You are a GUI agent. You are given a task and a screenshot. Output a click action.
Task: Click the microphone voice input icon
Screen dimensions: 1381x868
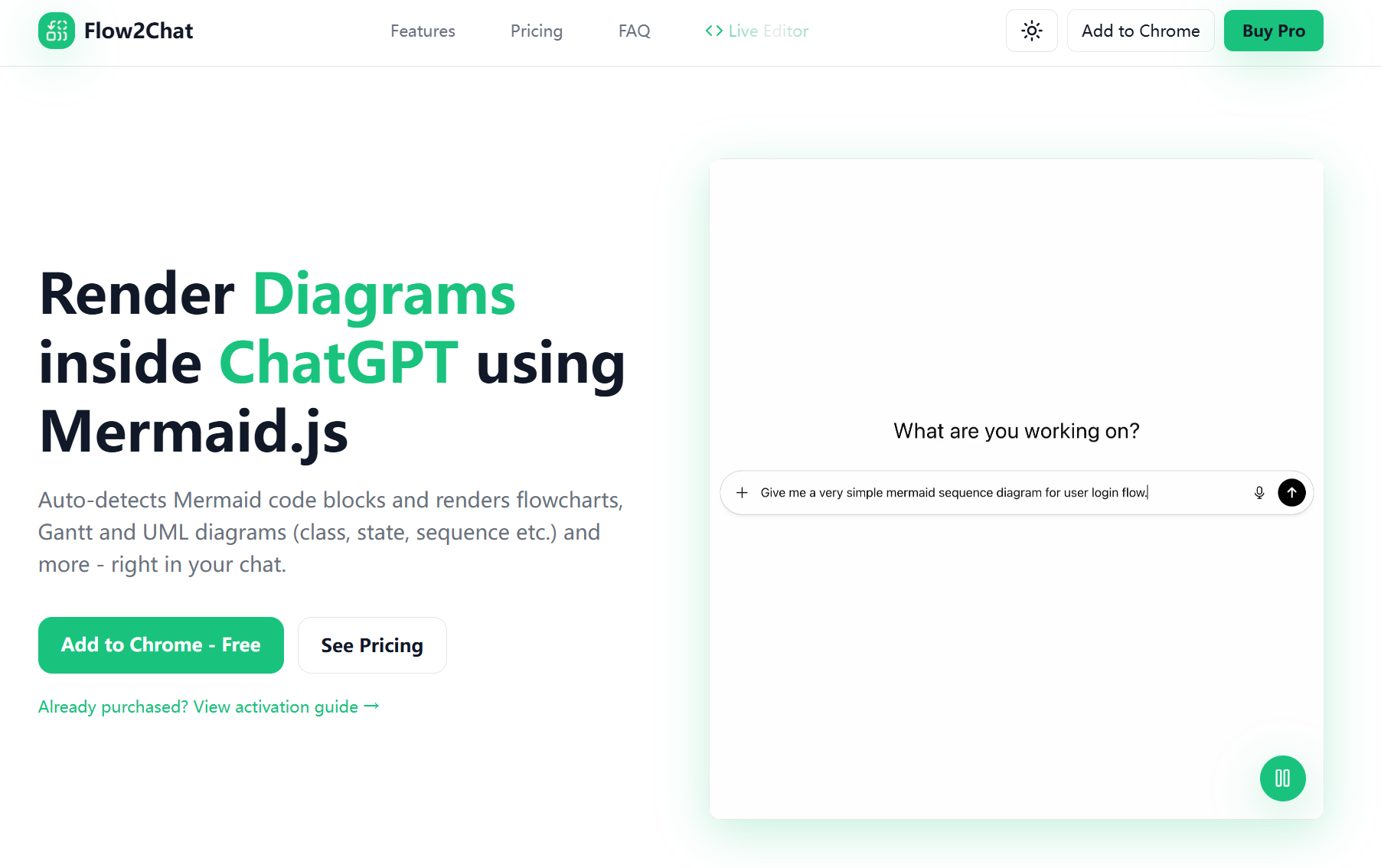coord(1259,493)
